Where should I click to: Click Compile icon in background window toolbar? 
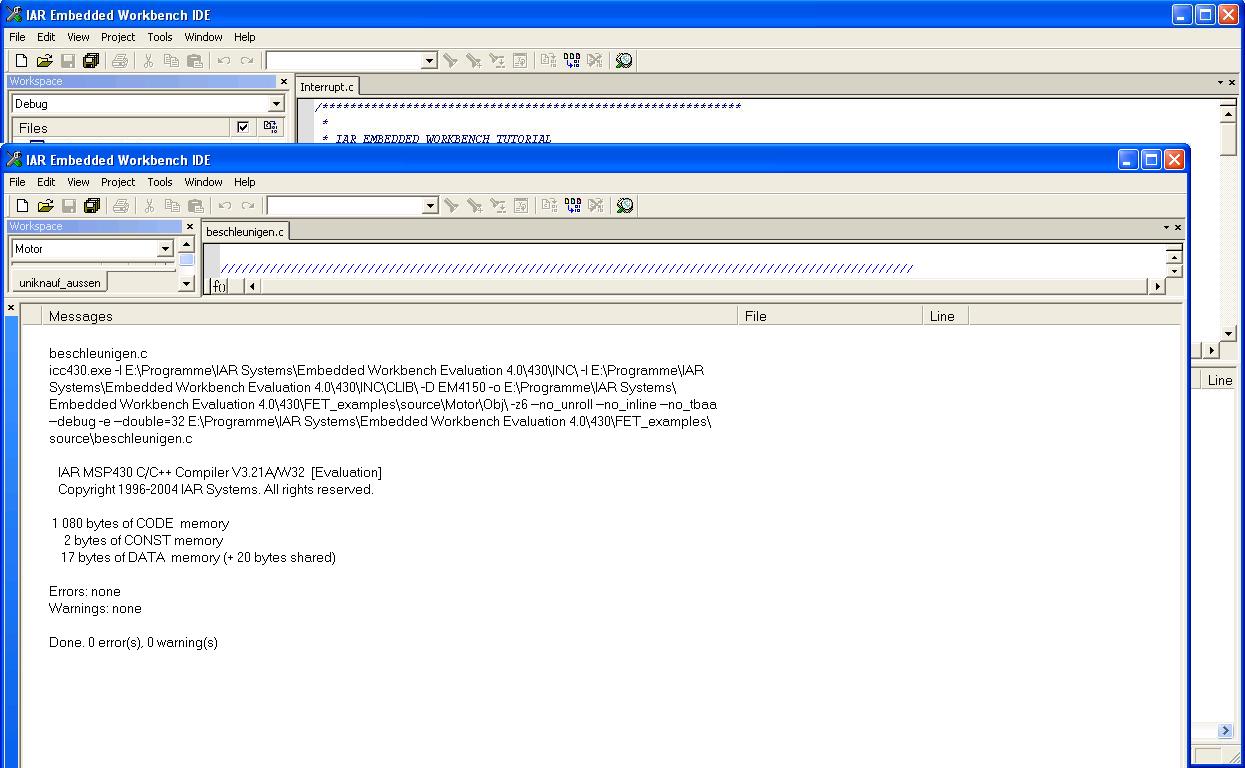[548, 61]
